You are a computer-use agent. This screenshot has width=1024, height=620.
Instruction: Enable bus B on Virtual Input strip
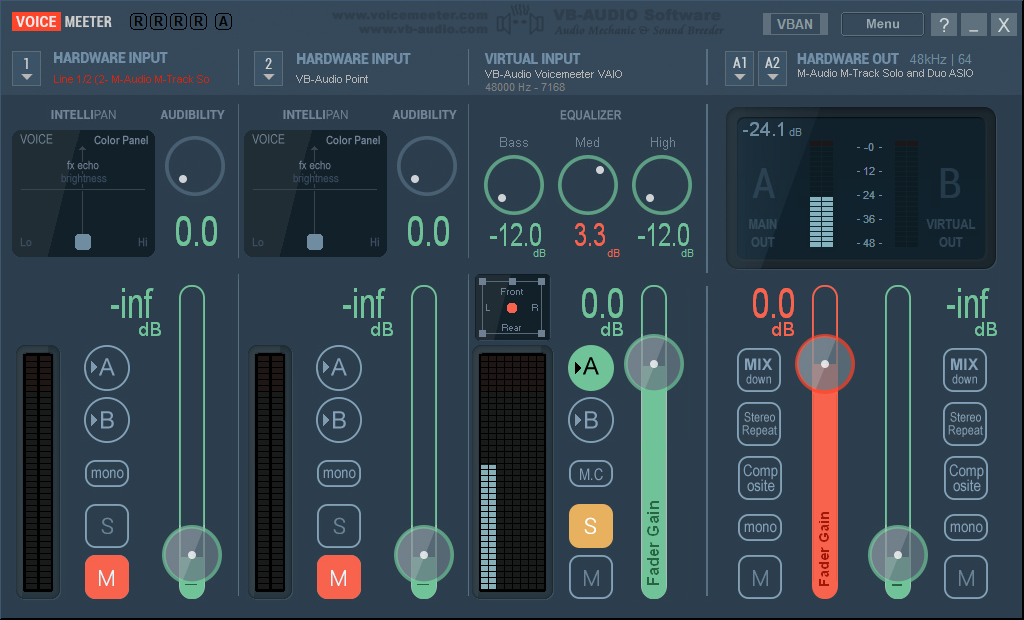(590, 421)
